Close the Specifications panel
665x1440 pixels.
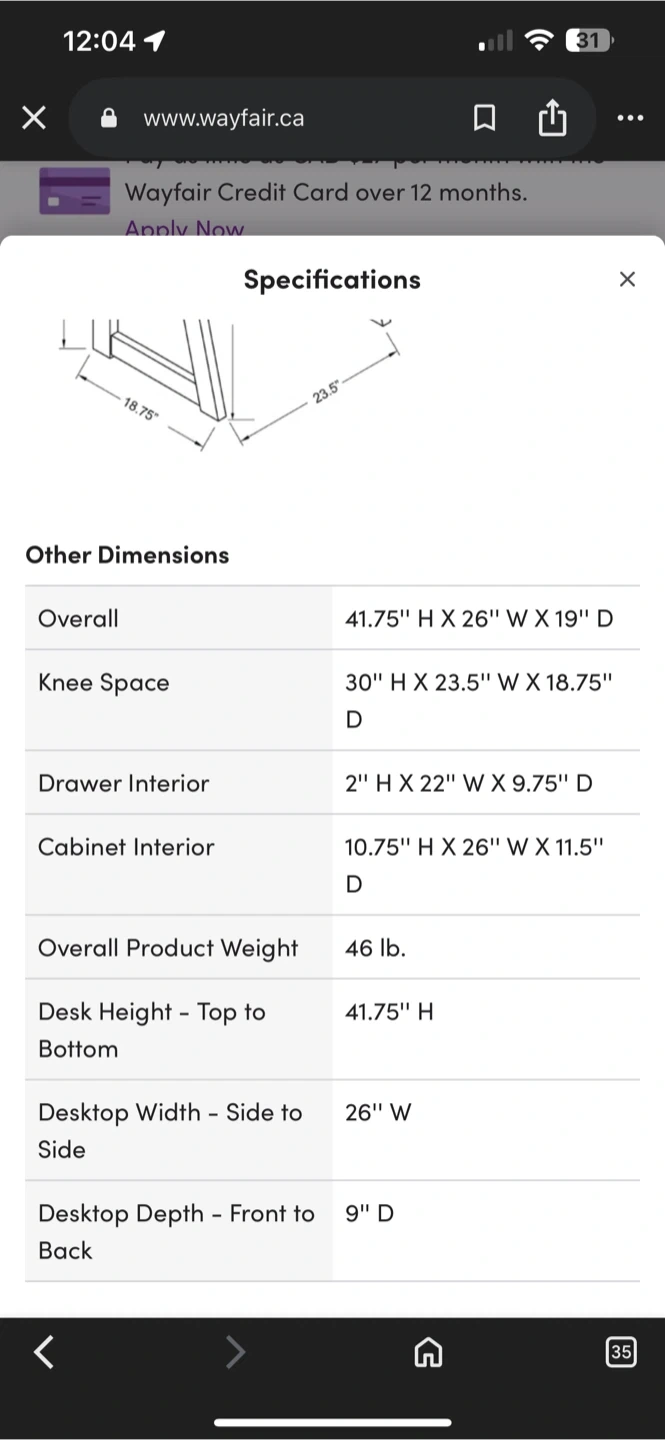click(x=627, y=280)
